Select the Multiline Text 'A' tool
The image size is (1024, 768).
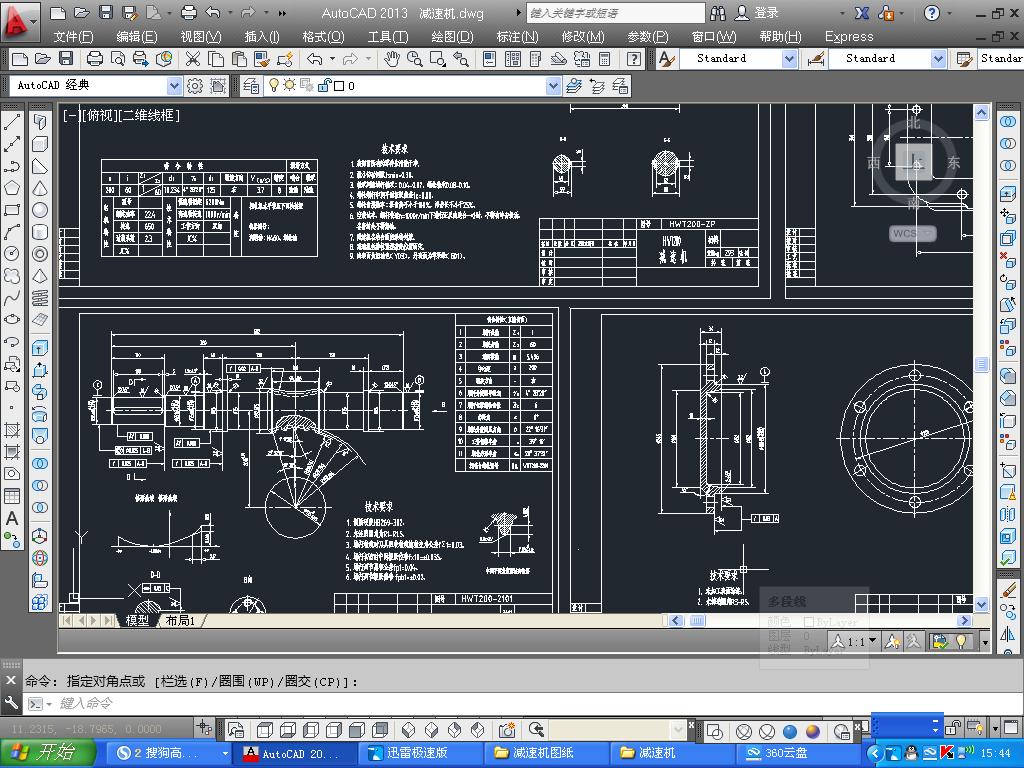pyautogui.click(x=12, y=518)
